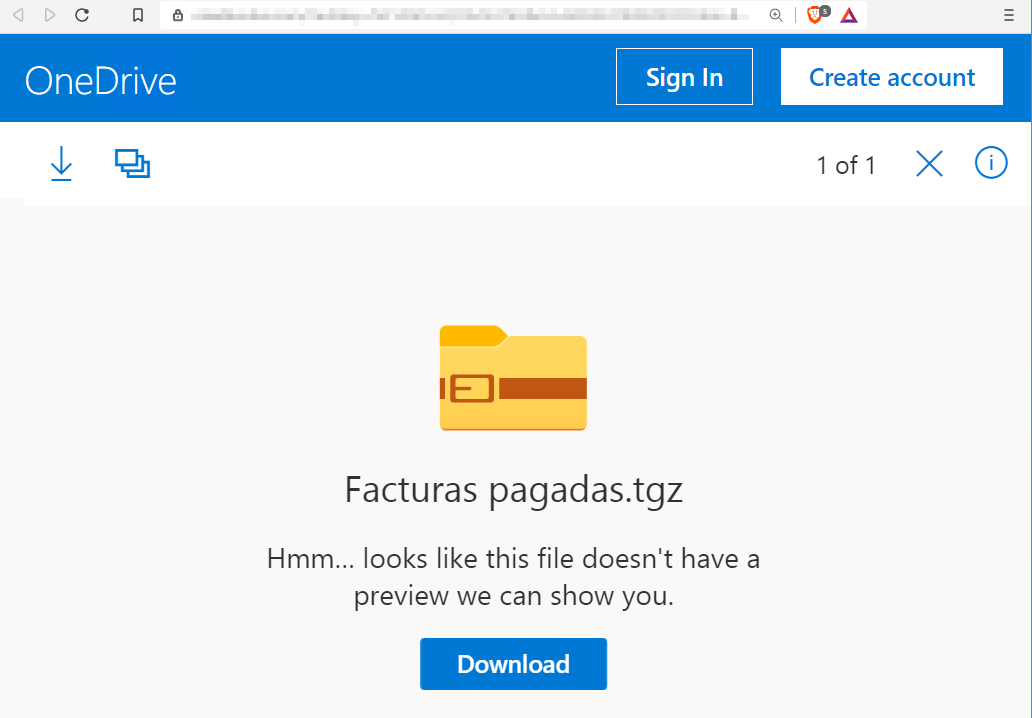The height and width of the screenshot is (718, 1032).
Task: Open the browser hamburger menu
Action: click(x=1008, y=15)
